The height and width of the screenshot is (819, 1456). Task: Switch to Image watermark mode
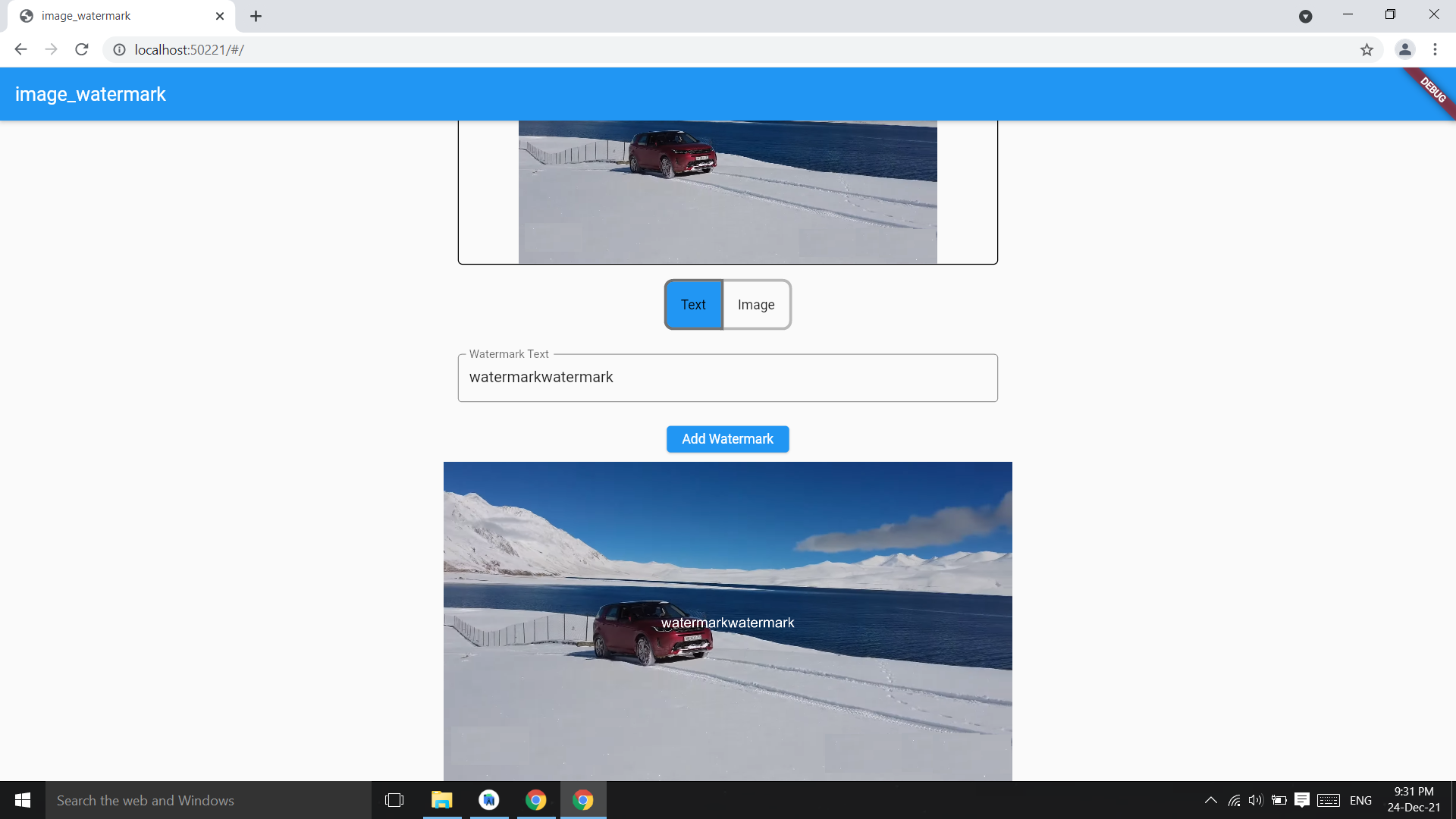click(x=756, y=305)
